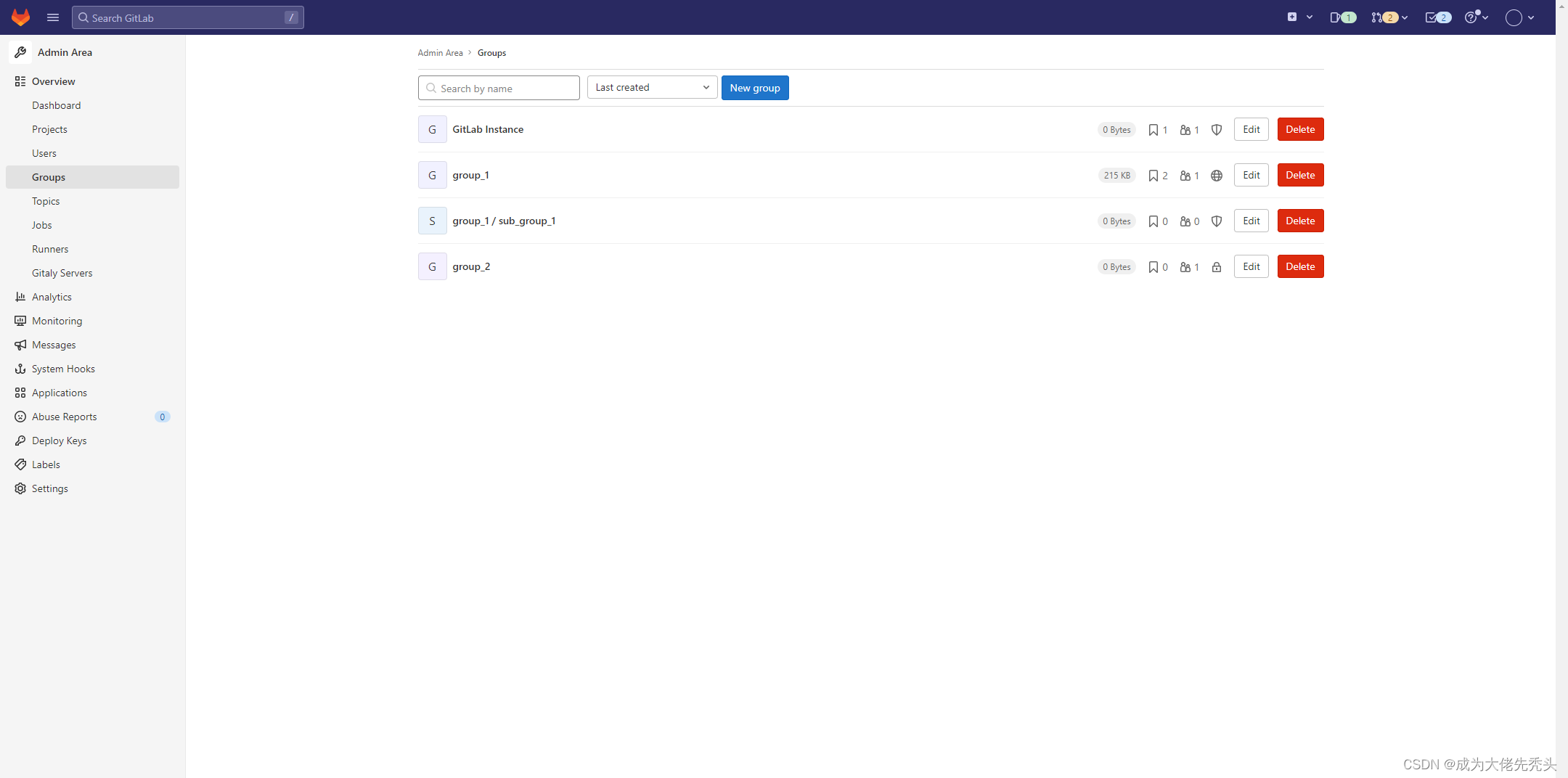Delete the group_2 group

(x=1300, y=266)
